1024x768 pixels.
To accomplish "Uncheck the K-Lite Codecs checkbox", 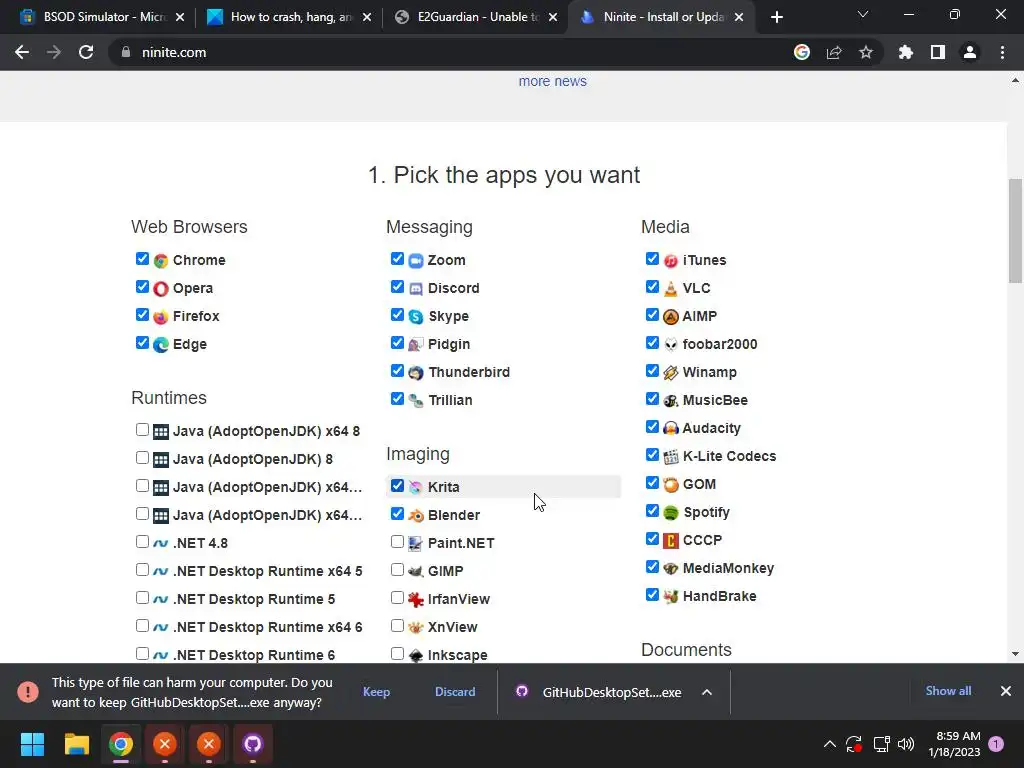I will coord(652,455).
